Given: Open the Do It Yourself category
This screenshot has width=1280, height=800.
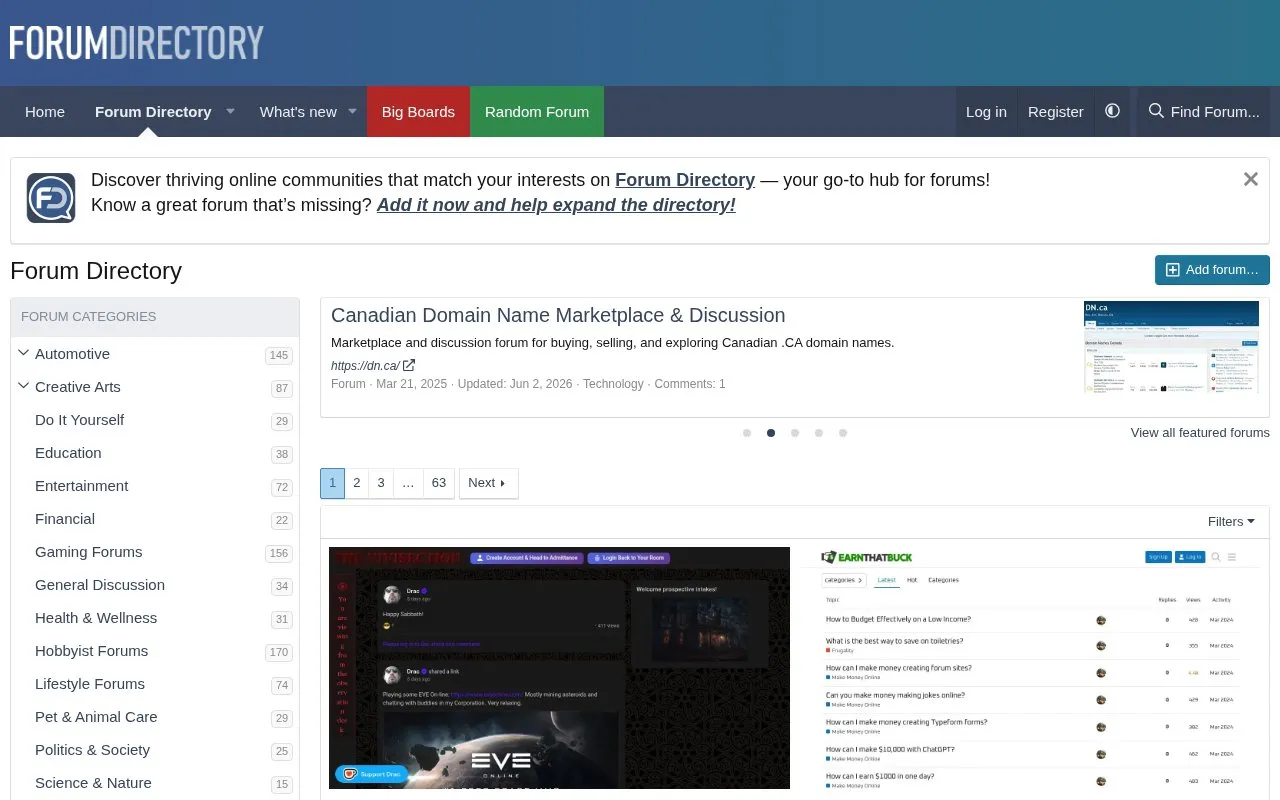Looking at the screenshot, I should [x=80, y=420].
